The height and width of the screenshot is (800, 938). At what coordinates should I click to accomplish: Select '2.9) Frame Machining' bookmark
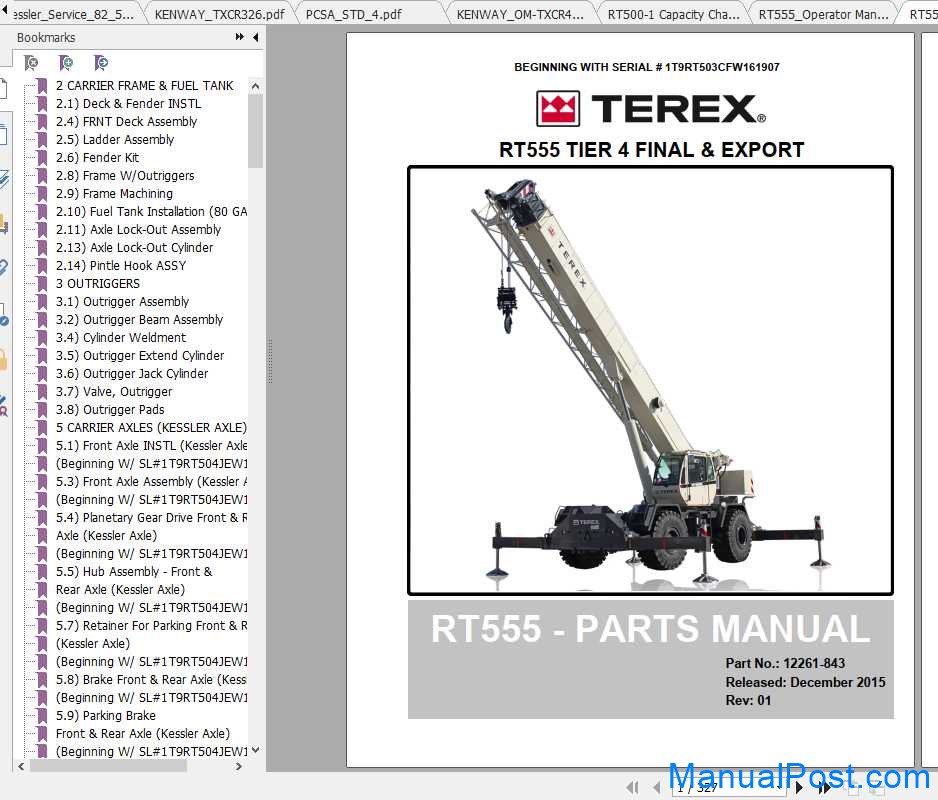point(114,193)
